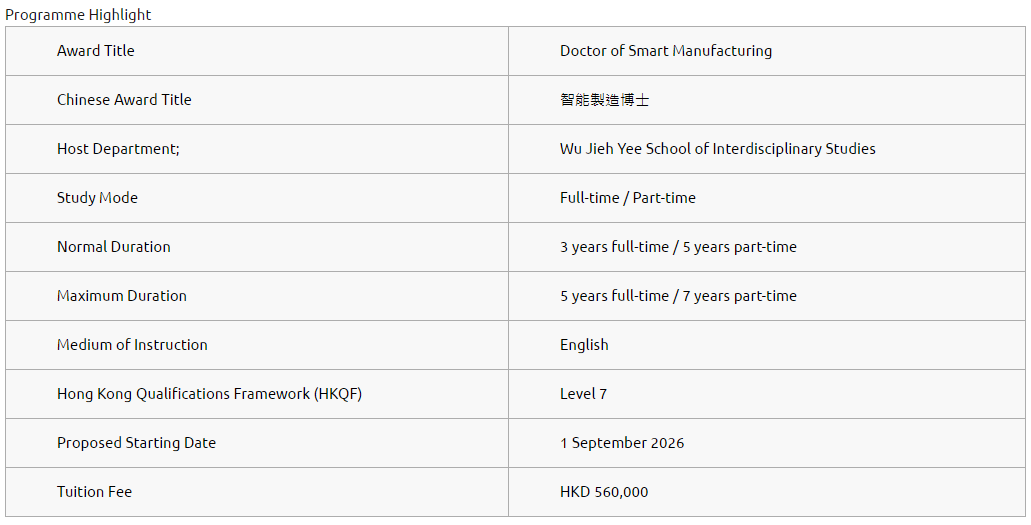The width and height of the screenshot is (1031, 525).
Task: Click the Chinese Award Title label
Action: [124, 100]
